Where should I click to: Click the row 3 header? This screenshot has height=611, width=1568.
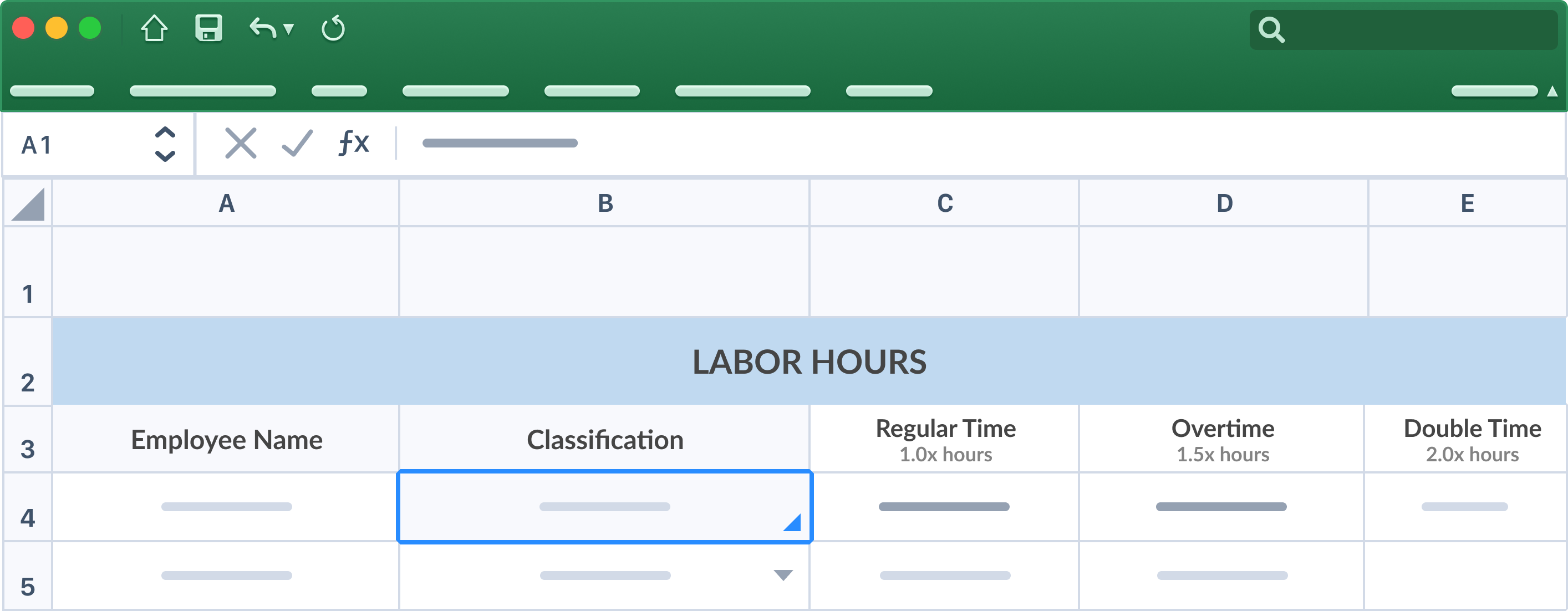27,440
